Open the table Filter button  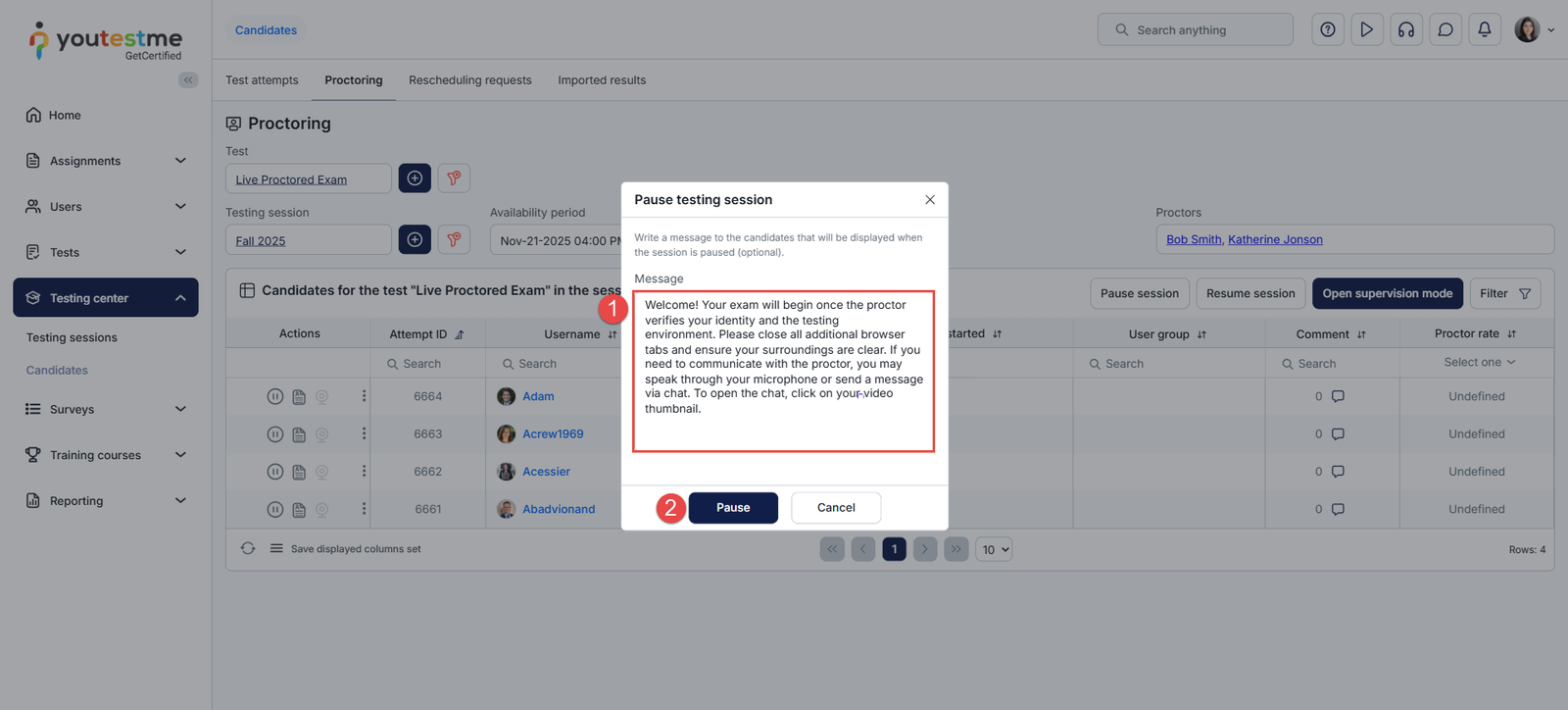[x=1505, y=293]
